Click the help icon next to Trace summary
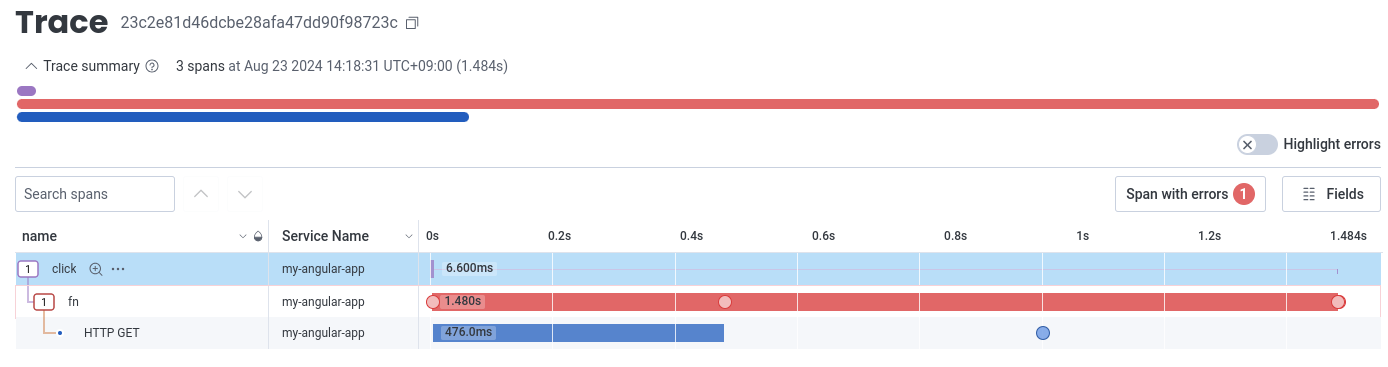1388x367 pixels. 152,66
